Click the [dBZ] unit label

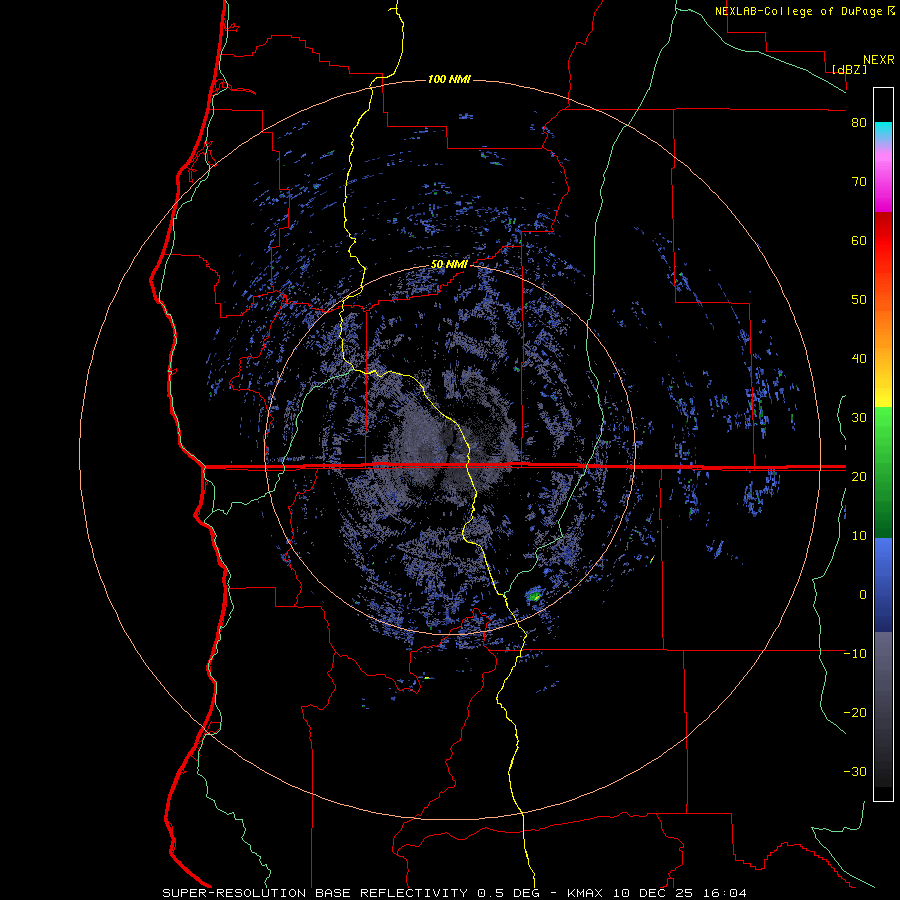coord(849,69)
